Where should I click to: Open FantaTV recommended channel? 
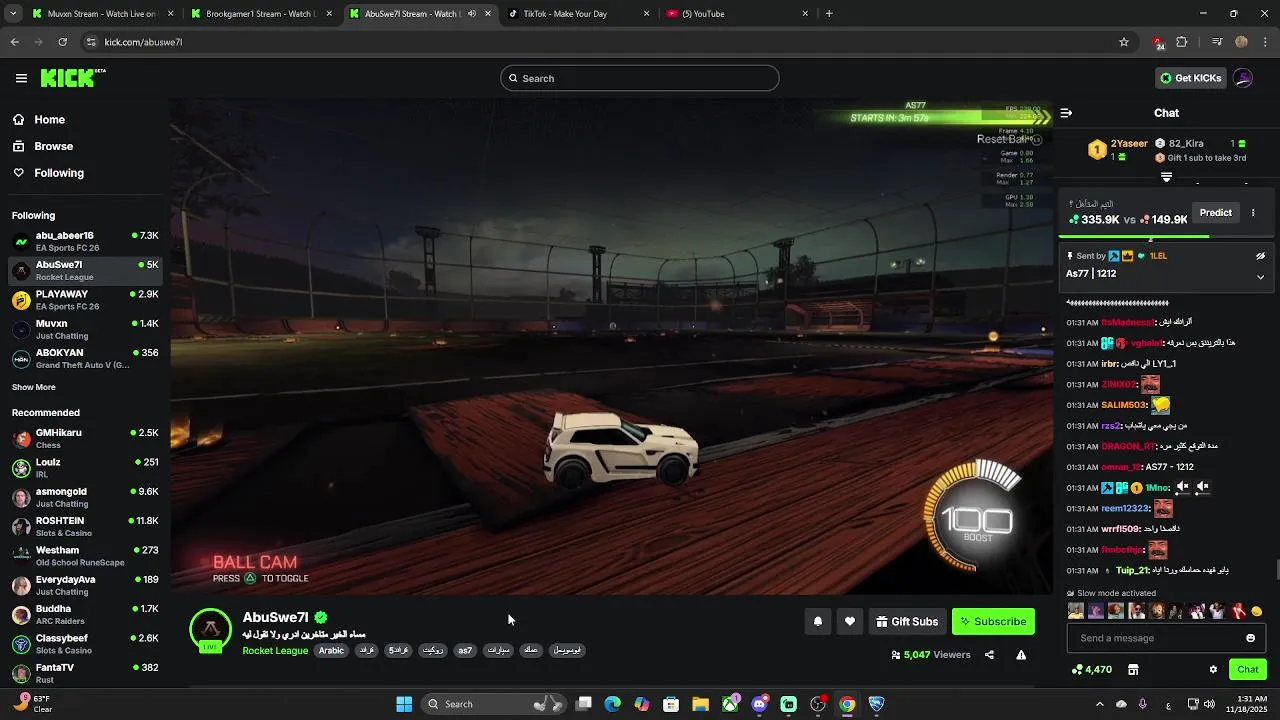85,673
